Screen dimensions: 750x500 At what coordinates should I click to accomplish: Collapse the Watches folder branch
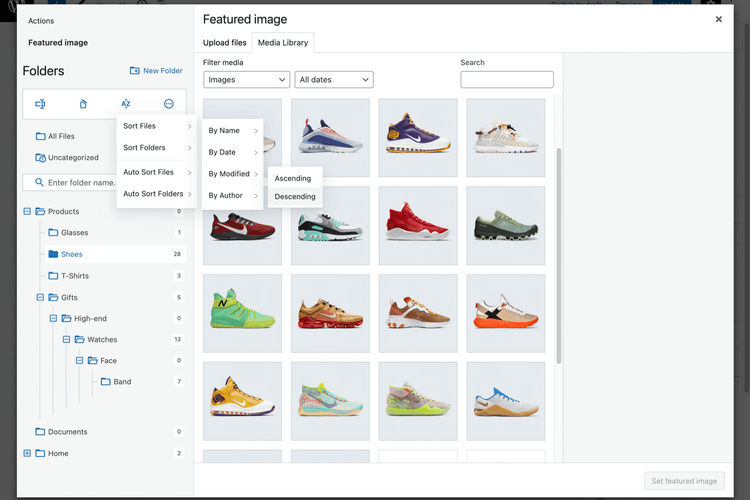click(66, 339)
